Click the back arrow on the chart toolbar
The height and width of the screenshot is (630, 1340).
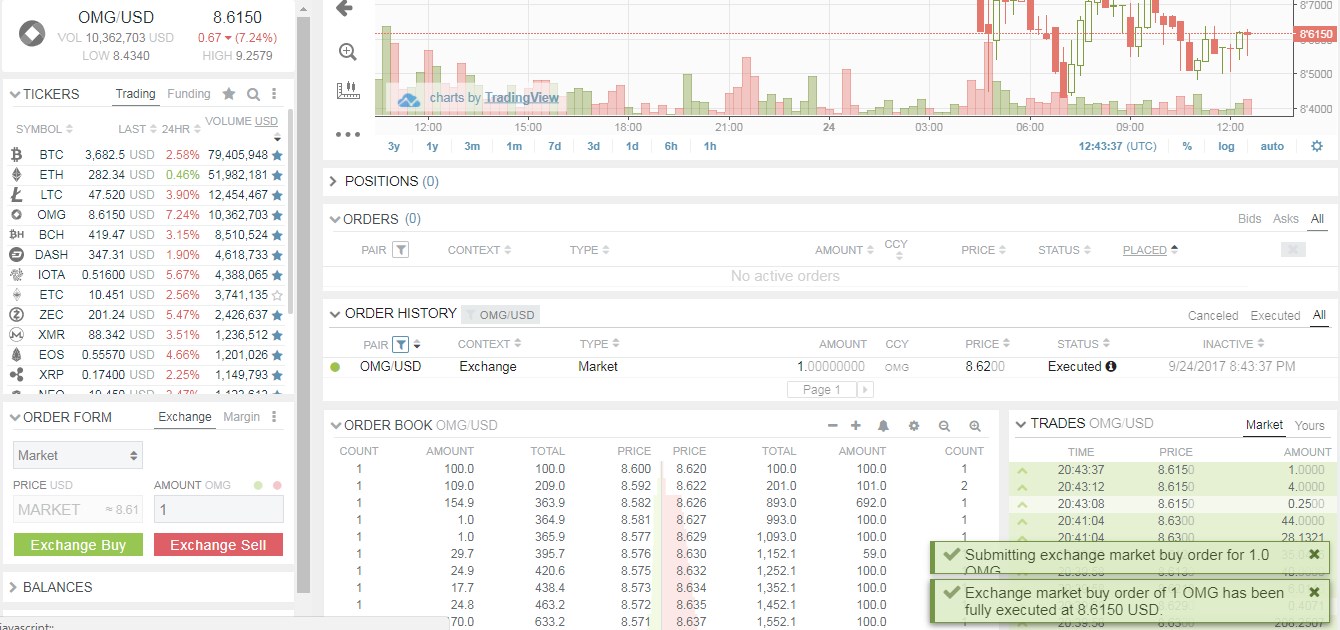346,9
